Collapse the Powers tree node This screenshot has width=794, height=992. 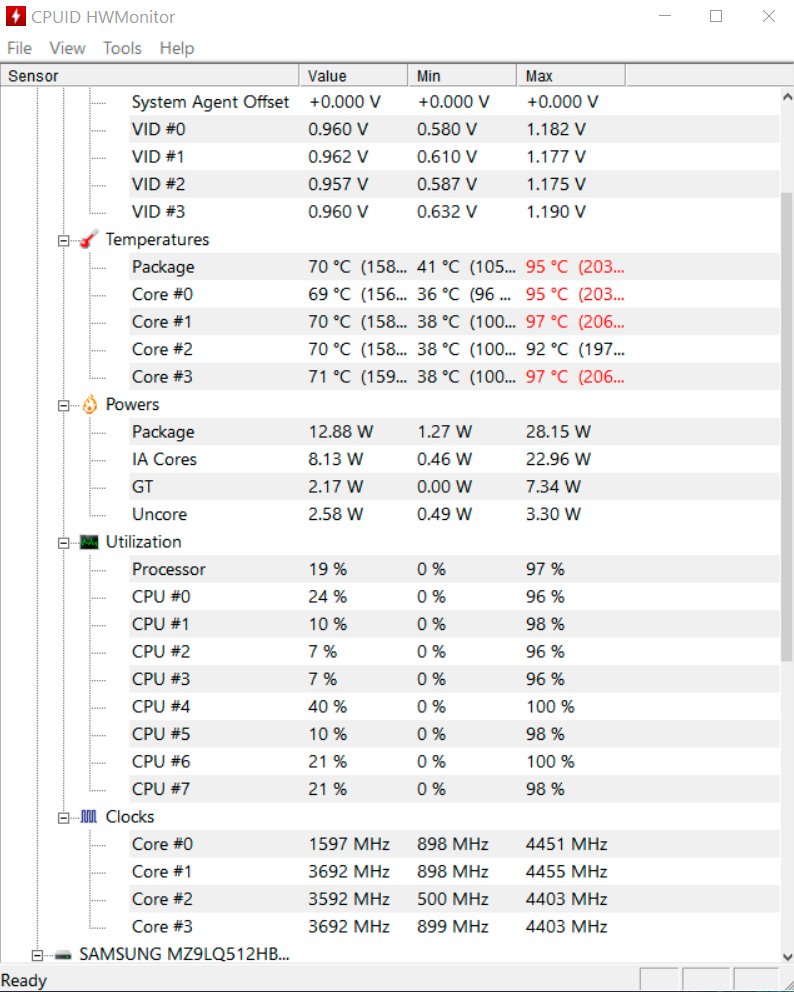click(63, 406)
